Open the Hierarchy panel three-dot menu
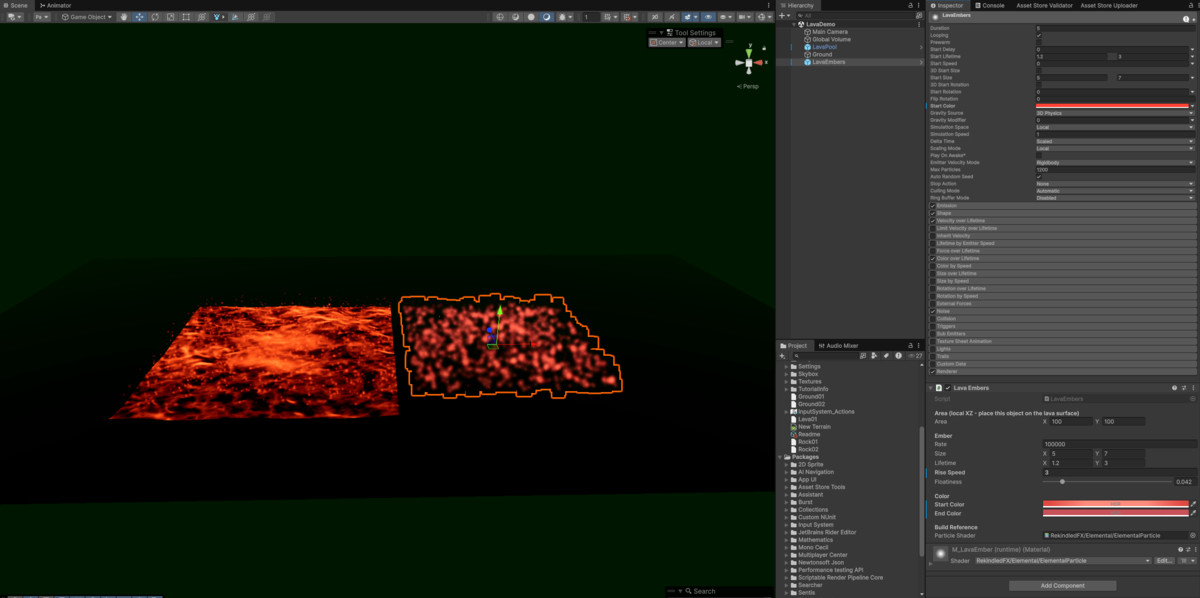Screen dimensions: 1200x598 pos(918,5)
